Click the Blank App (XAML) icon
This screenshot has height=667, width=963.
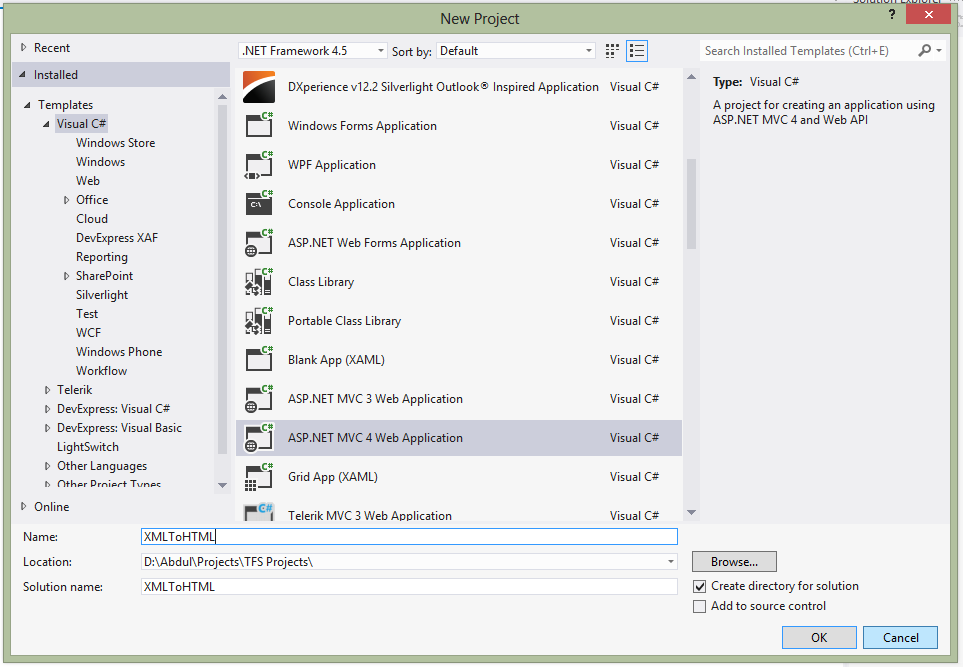point(259,359)
